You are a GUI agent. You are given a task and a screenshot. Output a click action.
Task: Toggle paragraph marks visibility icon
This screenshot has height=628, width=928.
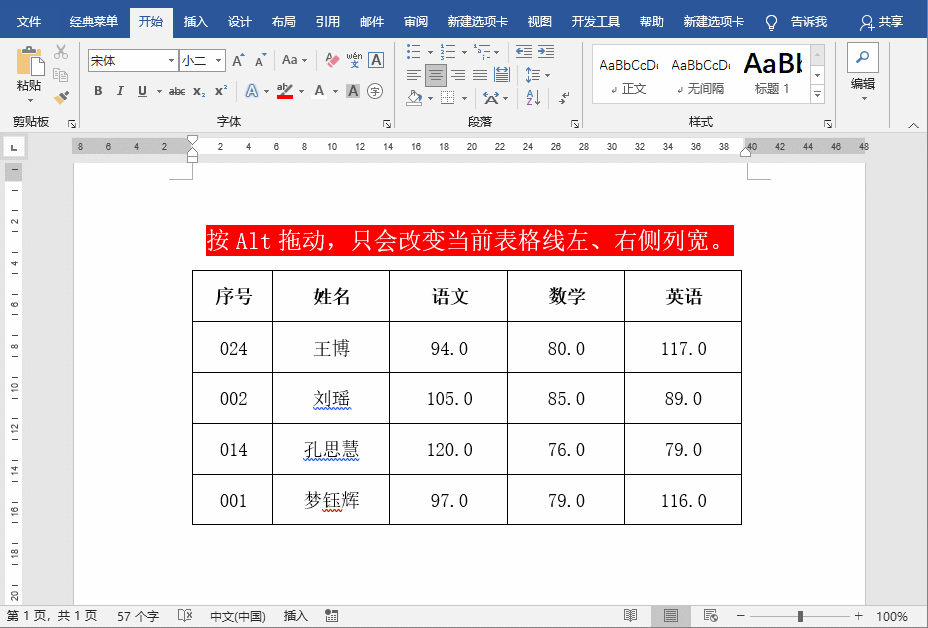[x=563, y=97]
